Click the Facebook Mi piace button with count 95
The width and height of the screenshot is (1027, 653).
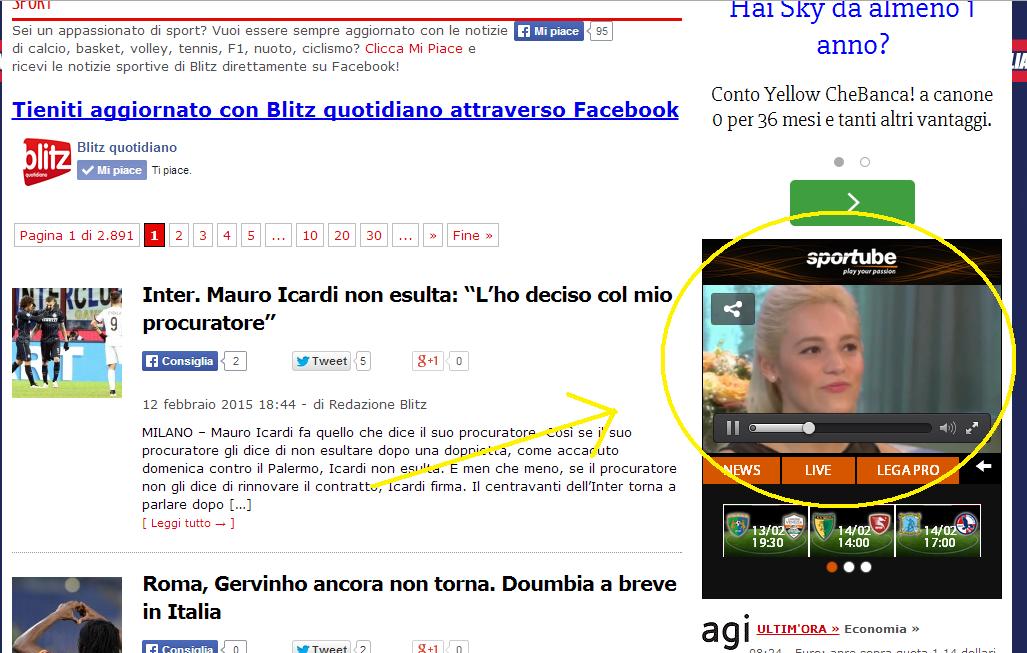[548, 31]
